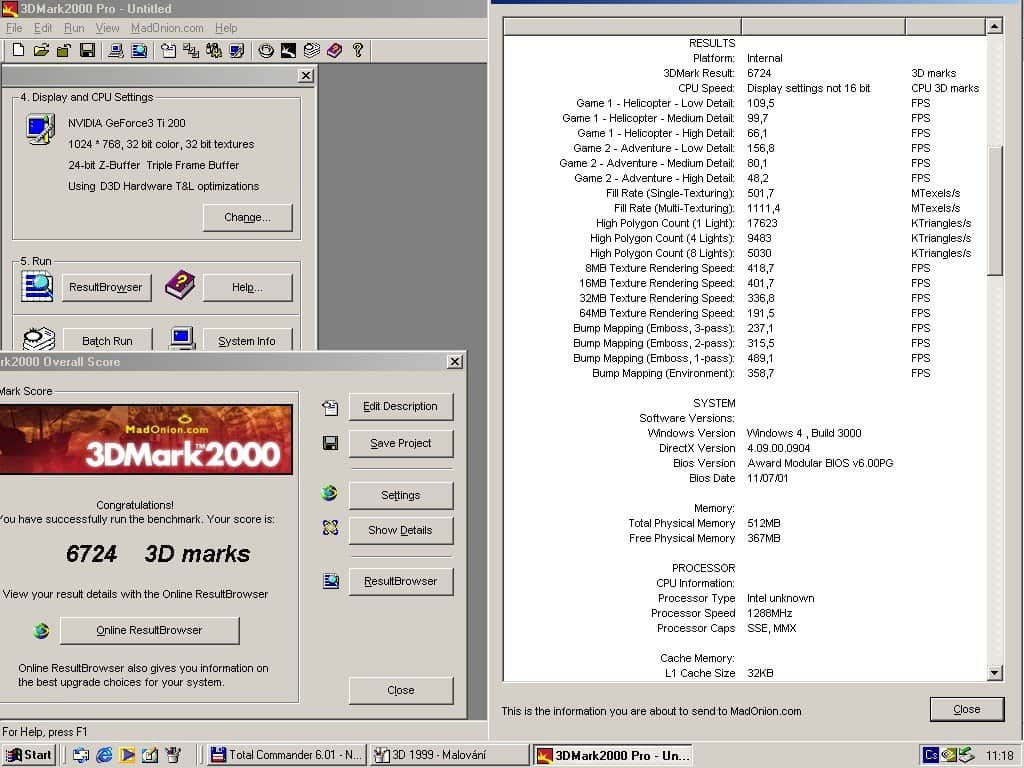
Task: Click the Show Details button
Action: tap(400, 530)
